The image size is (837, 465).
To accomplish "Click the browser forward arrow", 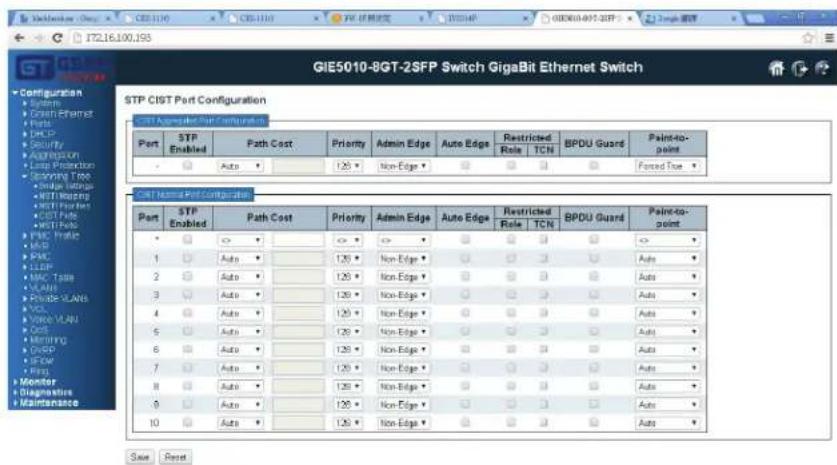I will click(x=38, y=38).
